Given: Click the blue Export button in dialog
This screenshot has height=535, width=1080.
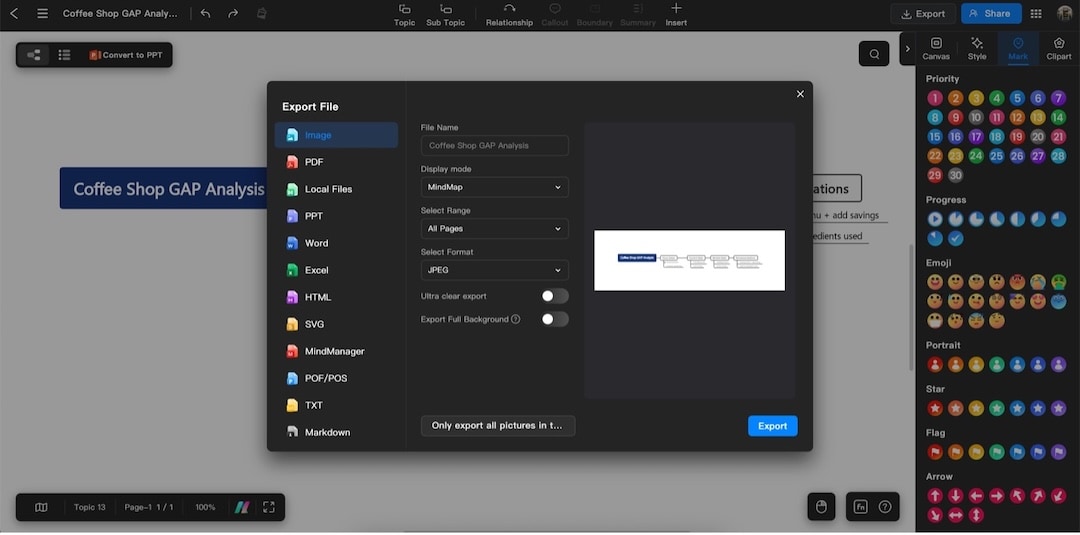Looking at the screenshot, I should (x=773, y=426).
